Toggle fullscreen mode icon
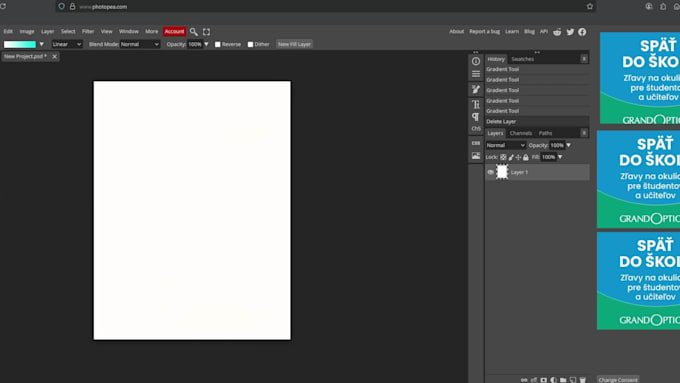The image size is (680, 383). [x=206, y=32]
